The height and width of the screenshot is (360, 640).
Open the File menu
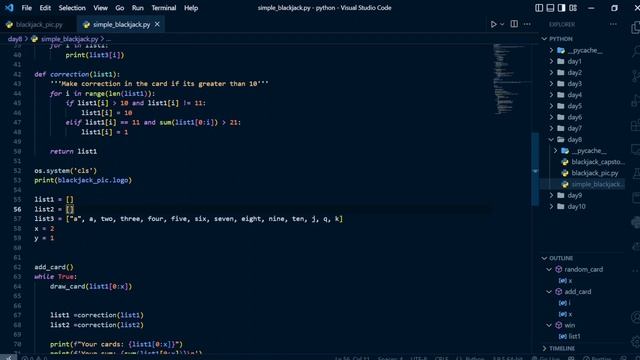pos(27,8)
